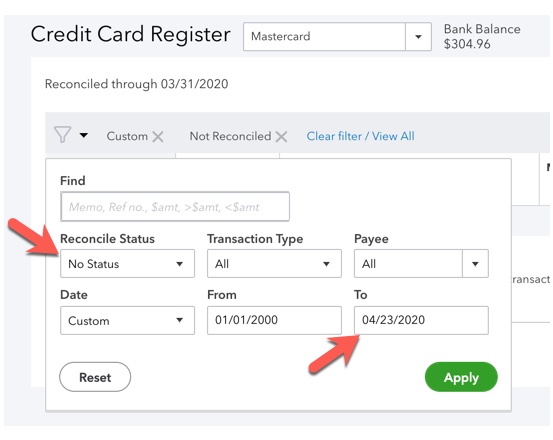The image size is (553, 440).
Task: Click the Reset button
Action: 95,377
